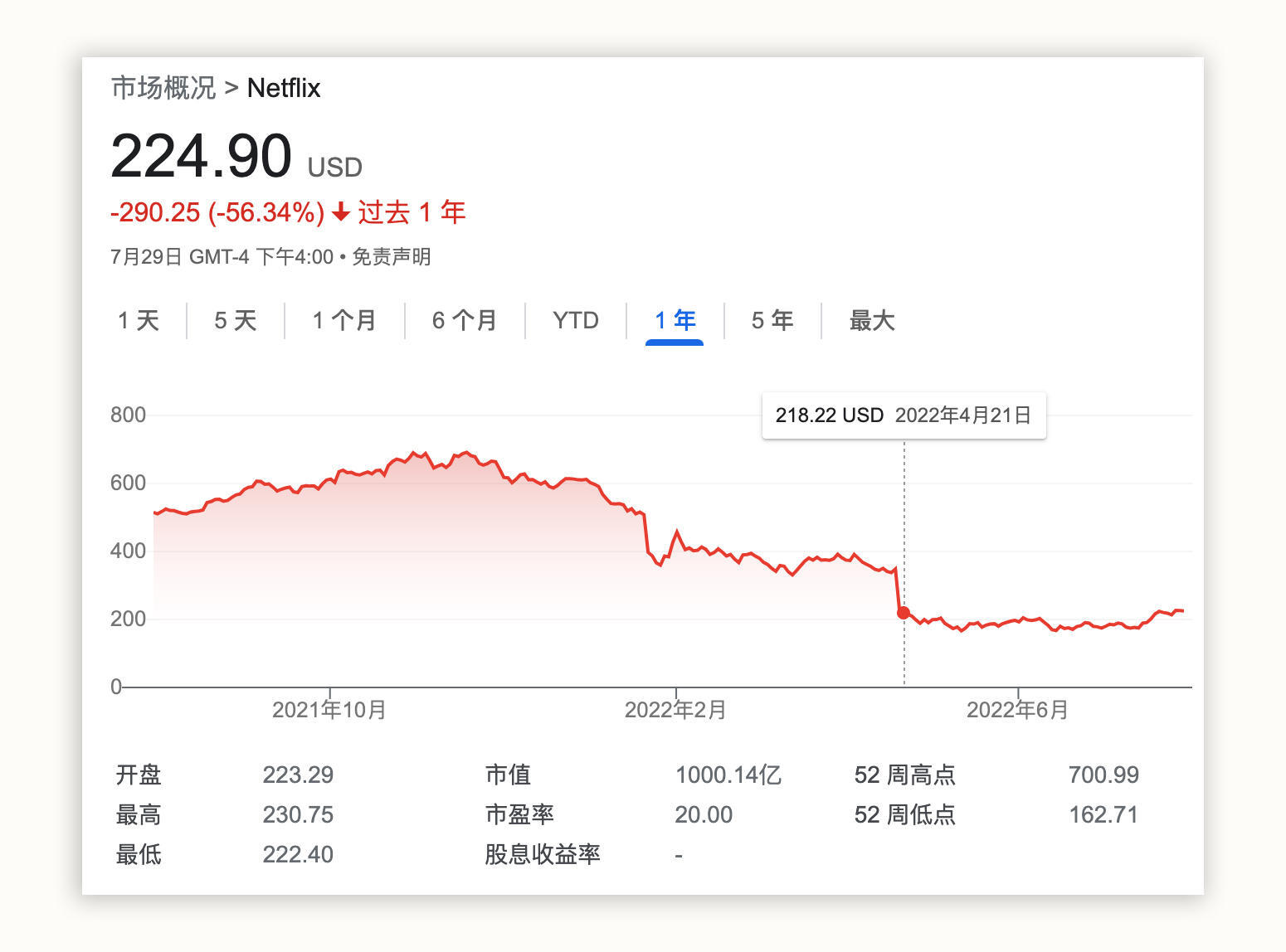Open the 1 个月 chart range

point(344,320)
